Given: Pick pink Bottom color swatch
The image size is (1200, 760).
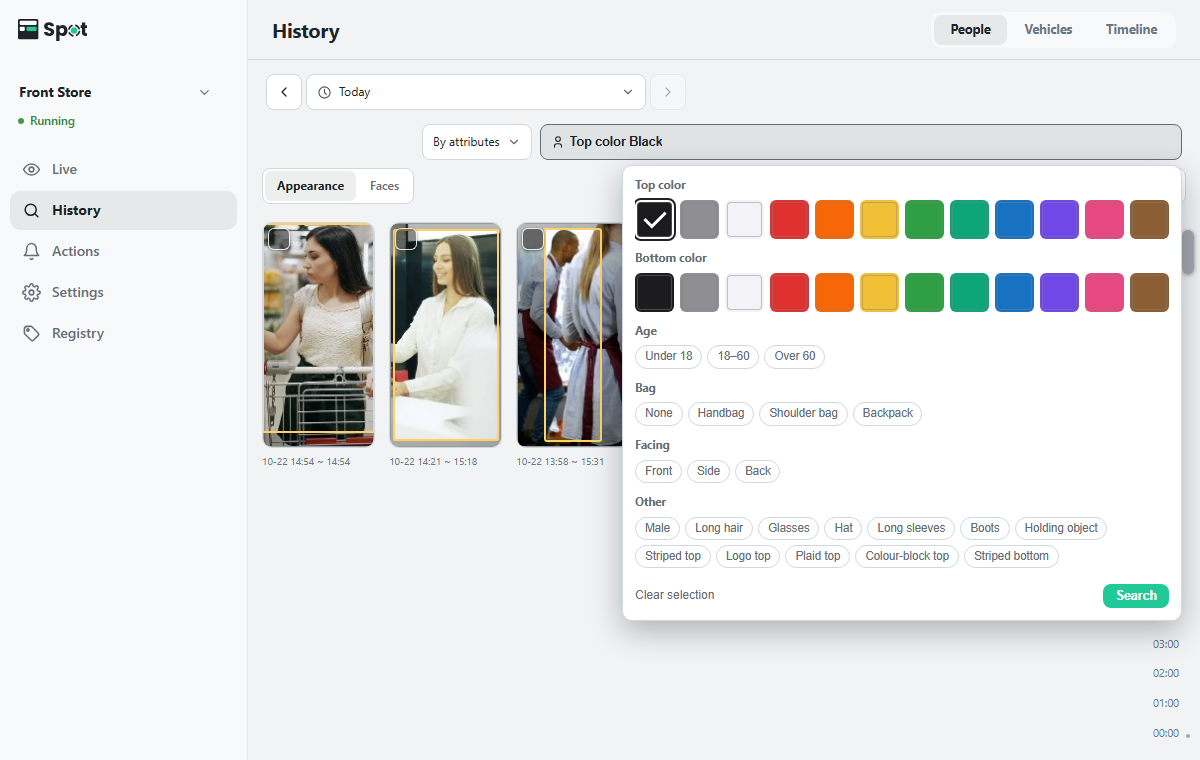Looking at the screenshot, I should [1104, 292].
